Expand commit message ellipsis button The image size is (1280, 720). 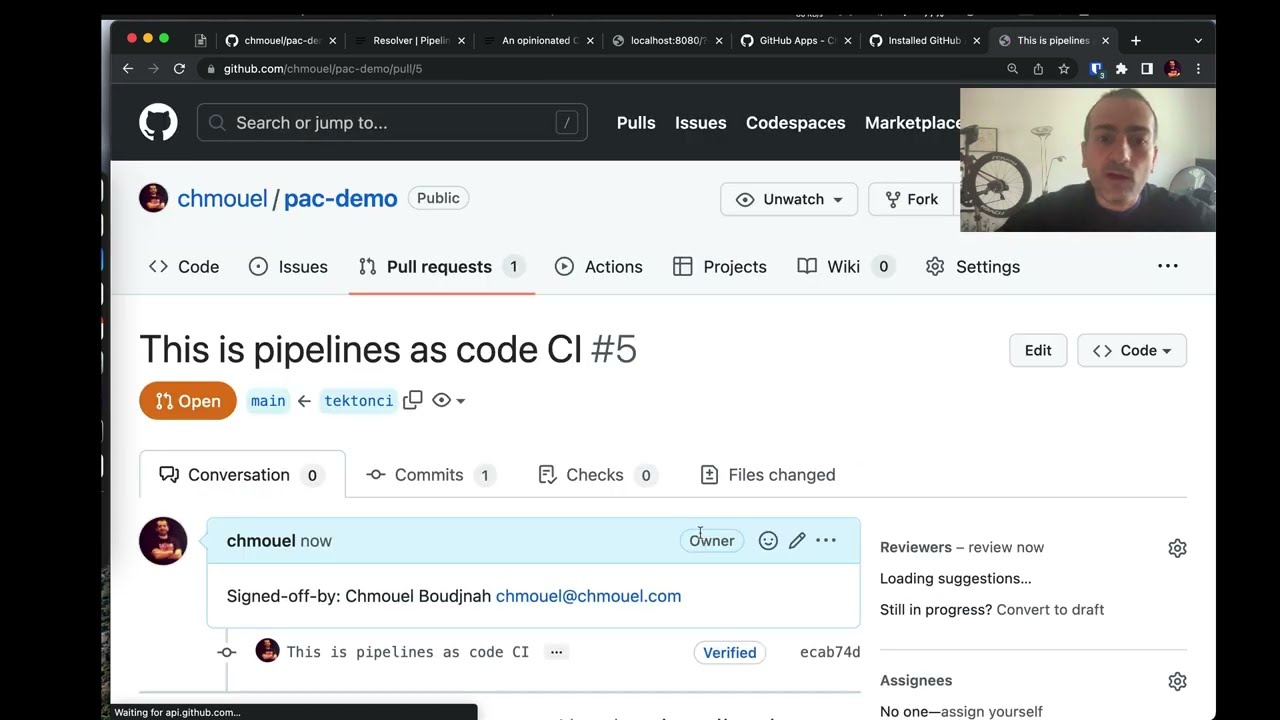556,652
